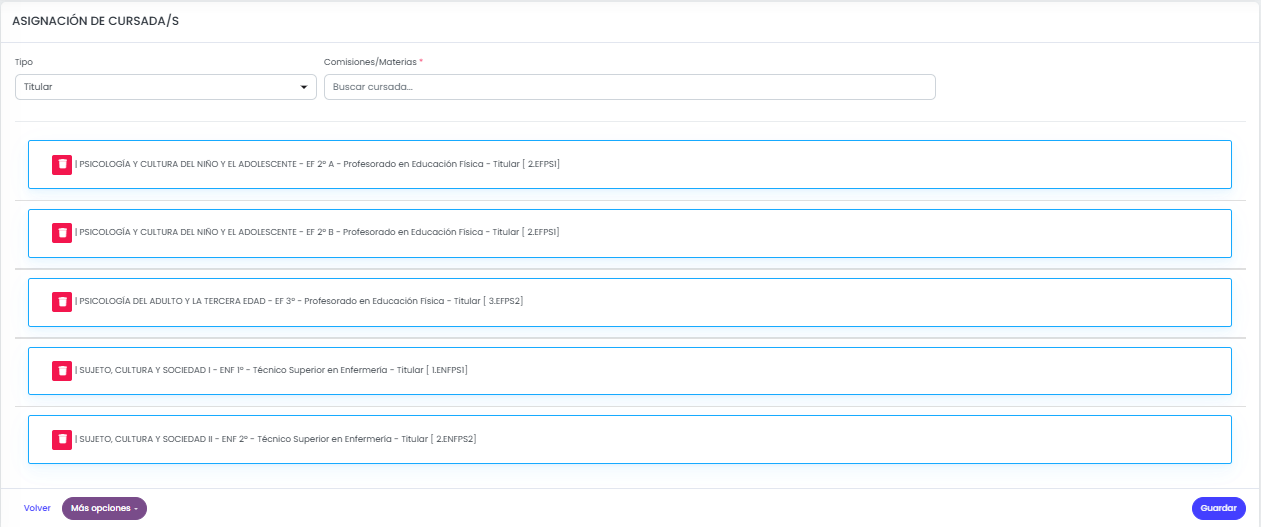The width and height of the screenshot is (1261, 527).
Task: Save with the Guardar button
Action: tap(1219, 508)
